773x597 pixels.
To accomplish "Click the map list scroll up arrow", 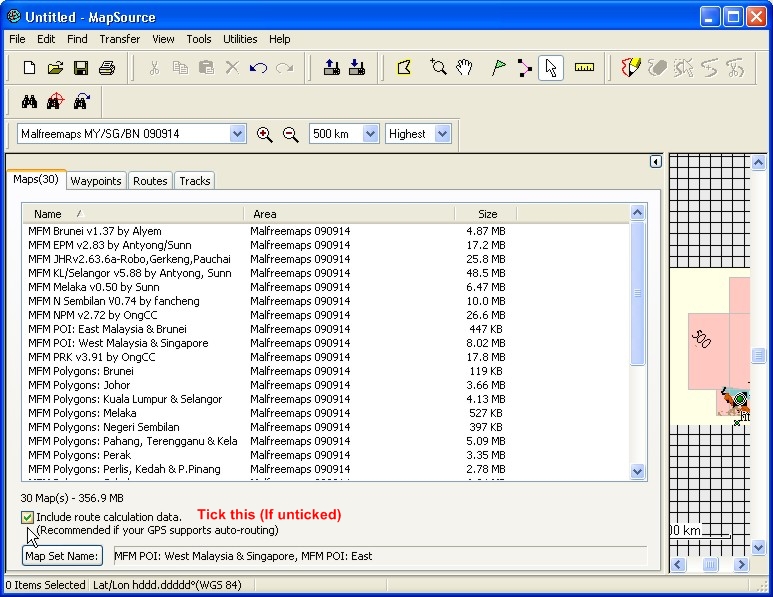I will [637, 212].
